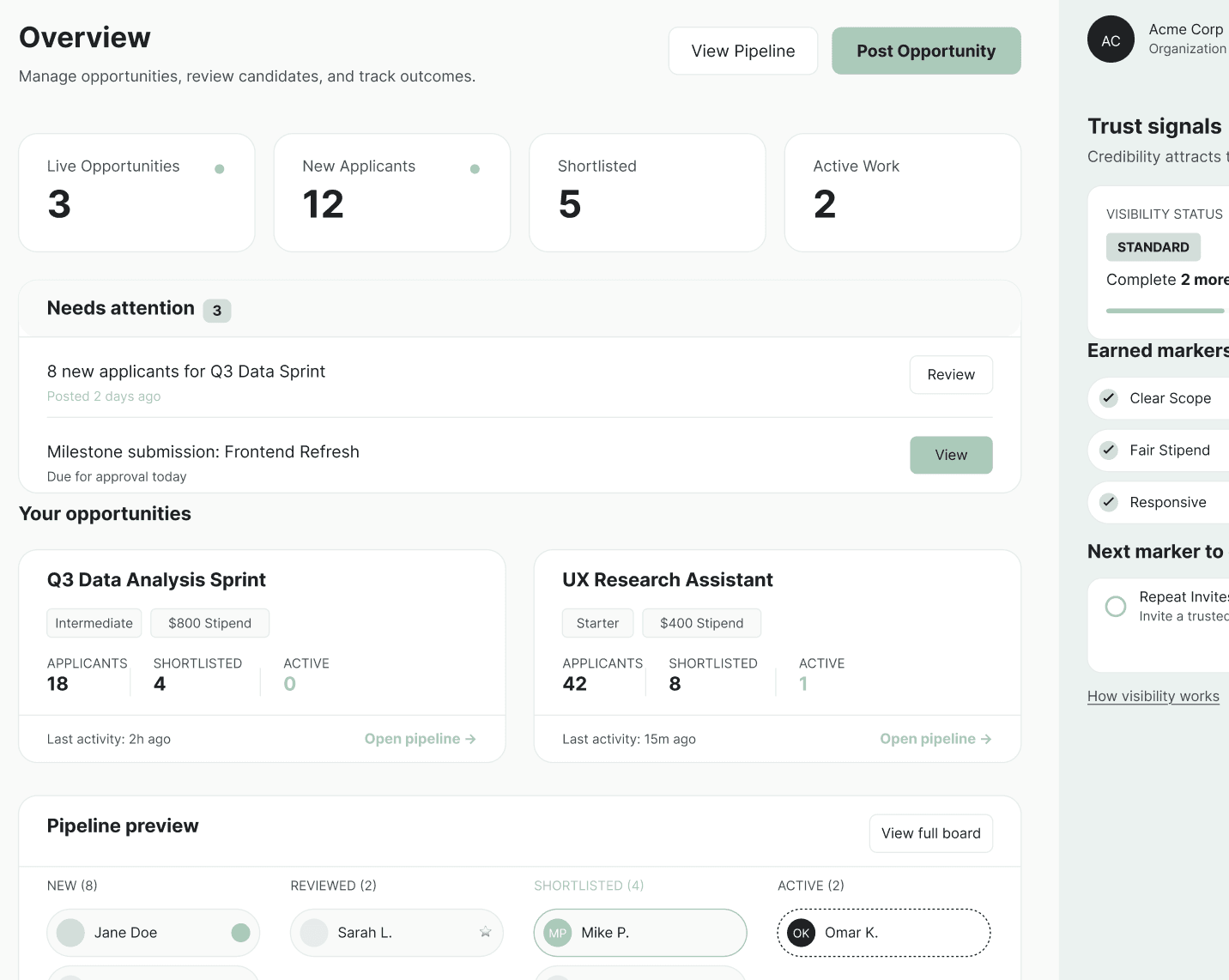This screenshot has width=1229, height=980.
Task: Click the REVIEWED (2) column header
Action: coord(334,886)
